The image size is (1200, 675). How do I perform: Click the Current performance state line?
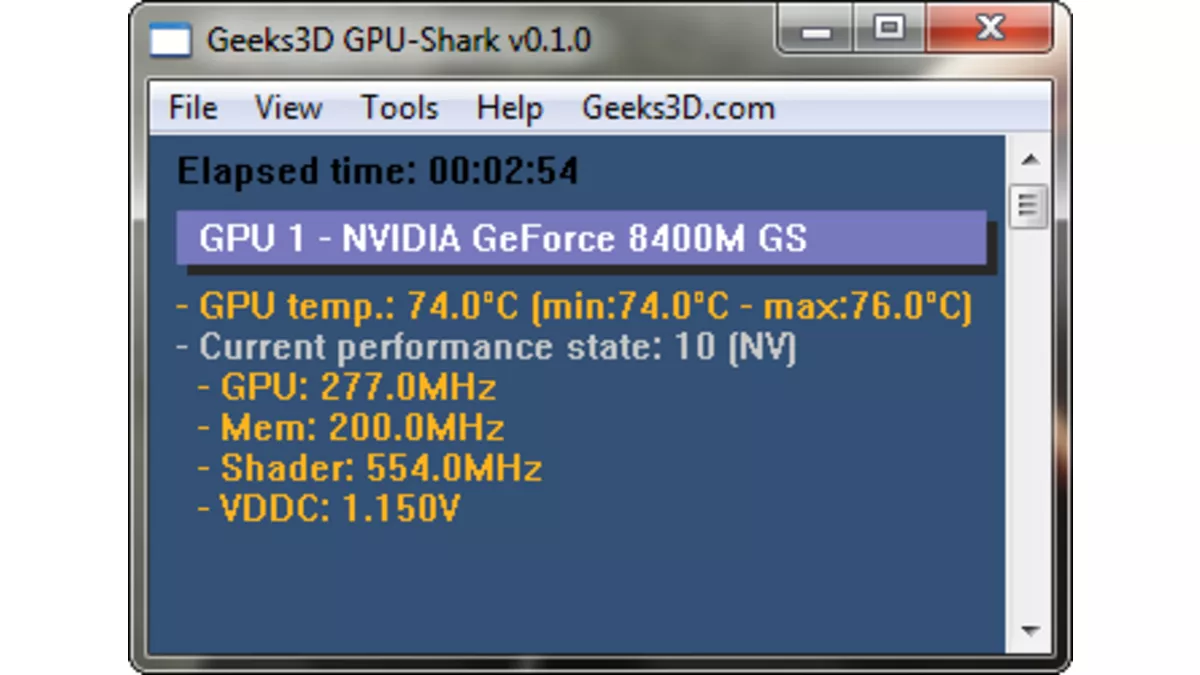(486, 347)
